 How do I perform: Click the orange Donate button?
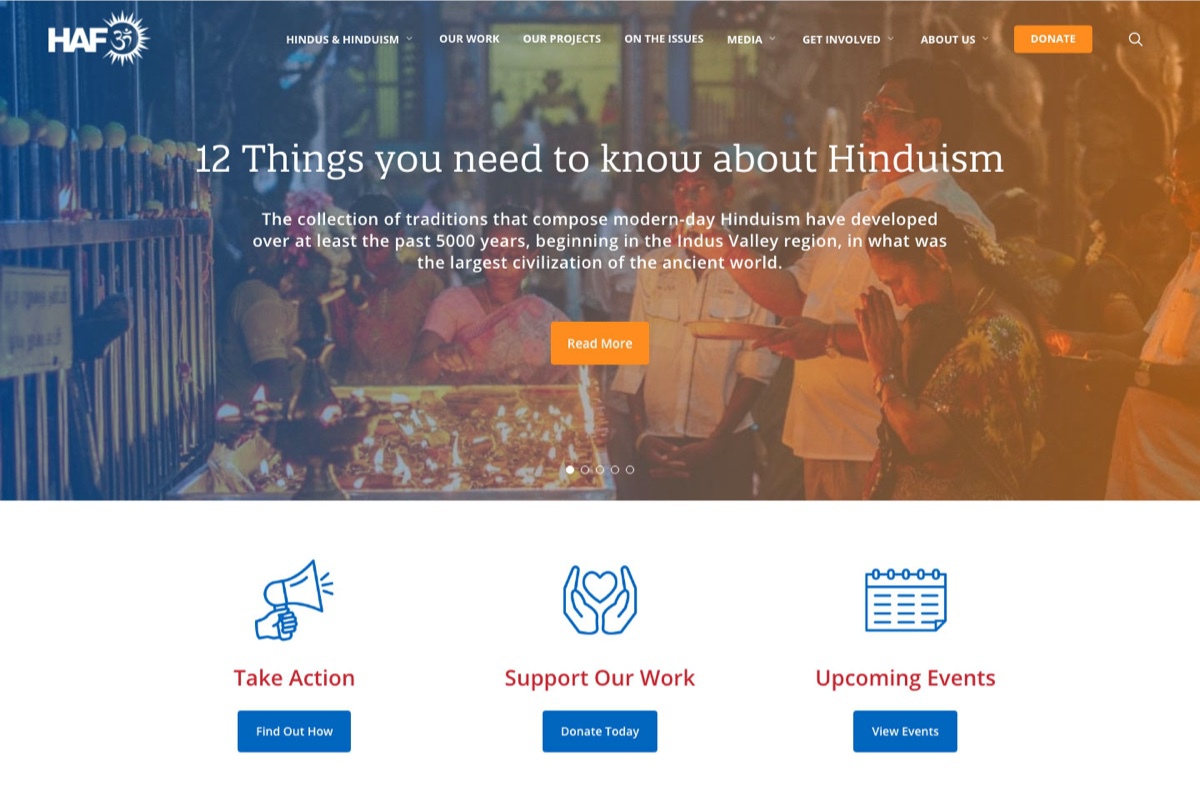pyautogui.click(x=1053, y=39)
